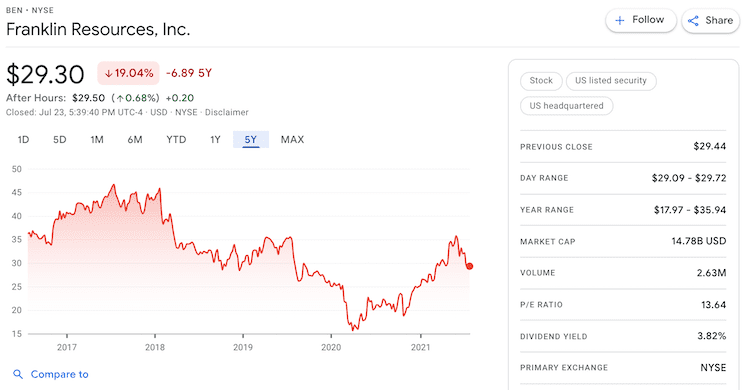The image size is (750, 390).
Task: Click the Franklin Resources, Inc. title
Action: pyautogui.click(x=98, y=30)
